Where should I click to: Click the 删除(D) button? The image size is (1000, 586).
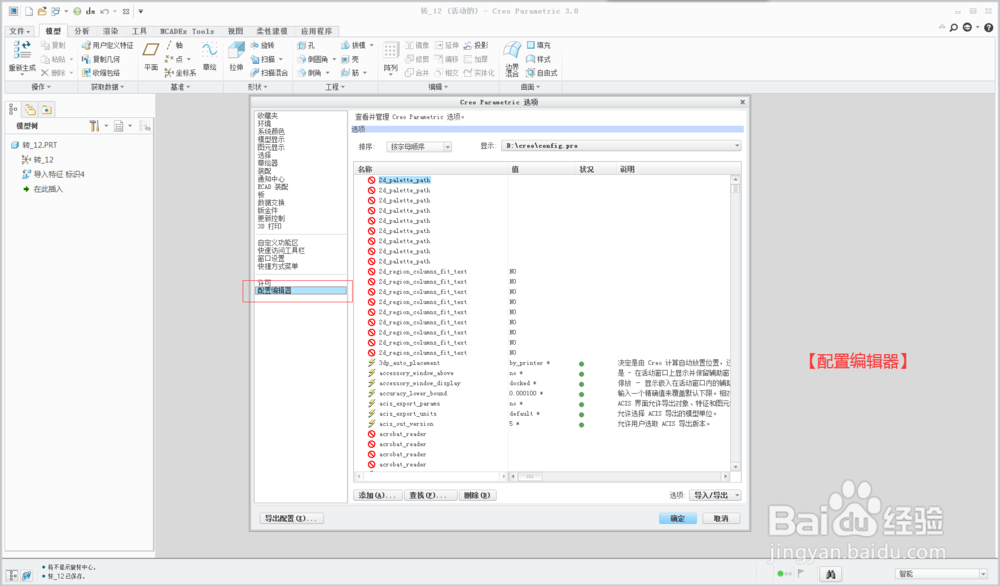477,495
